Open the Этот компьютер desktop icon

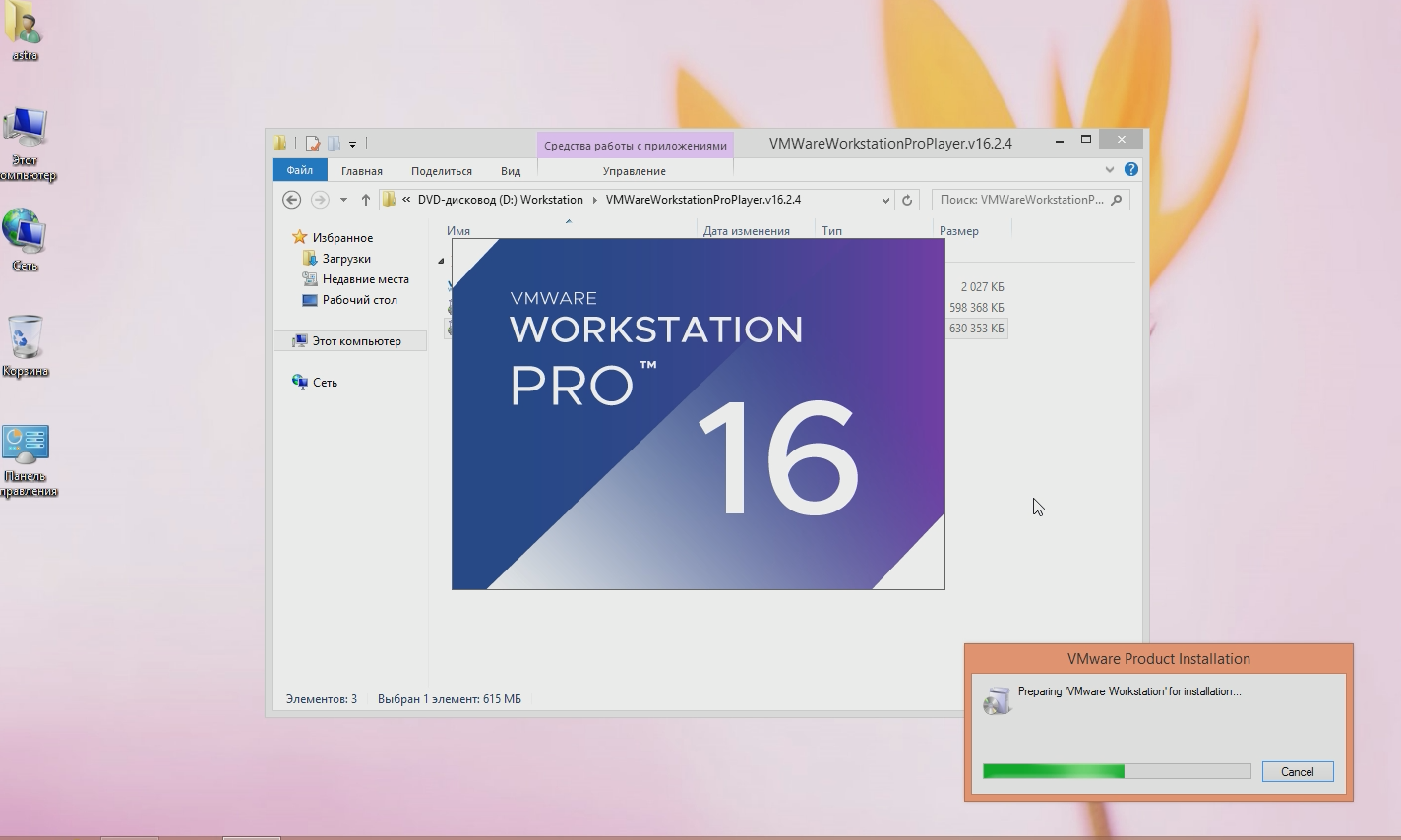click(27, 144)
